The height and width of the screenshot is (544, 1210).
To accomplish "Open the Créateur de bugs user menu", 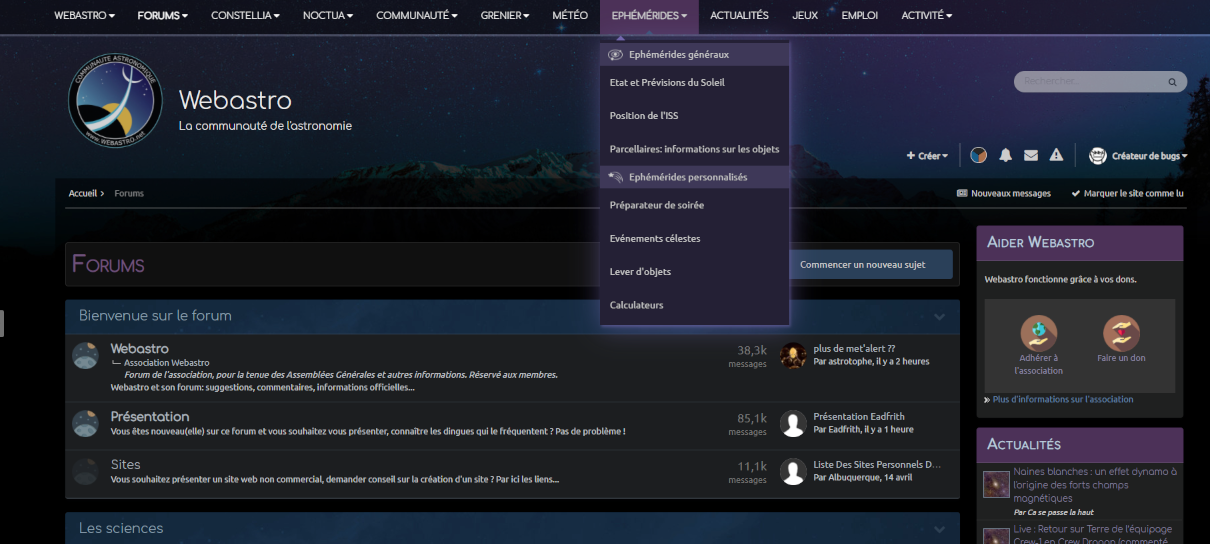I will [1149, 156].
